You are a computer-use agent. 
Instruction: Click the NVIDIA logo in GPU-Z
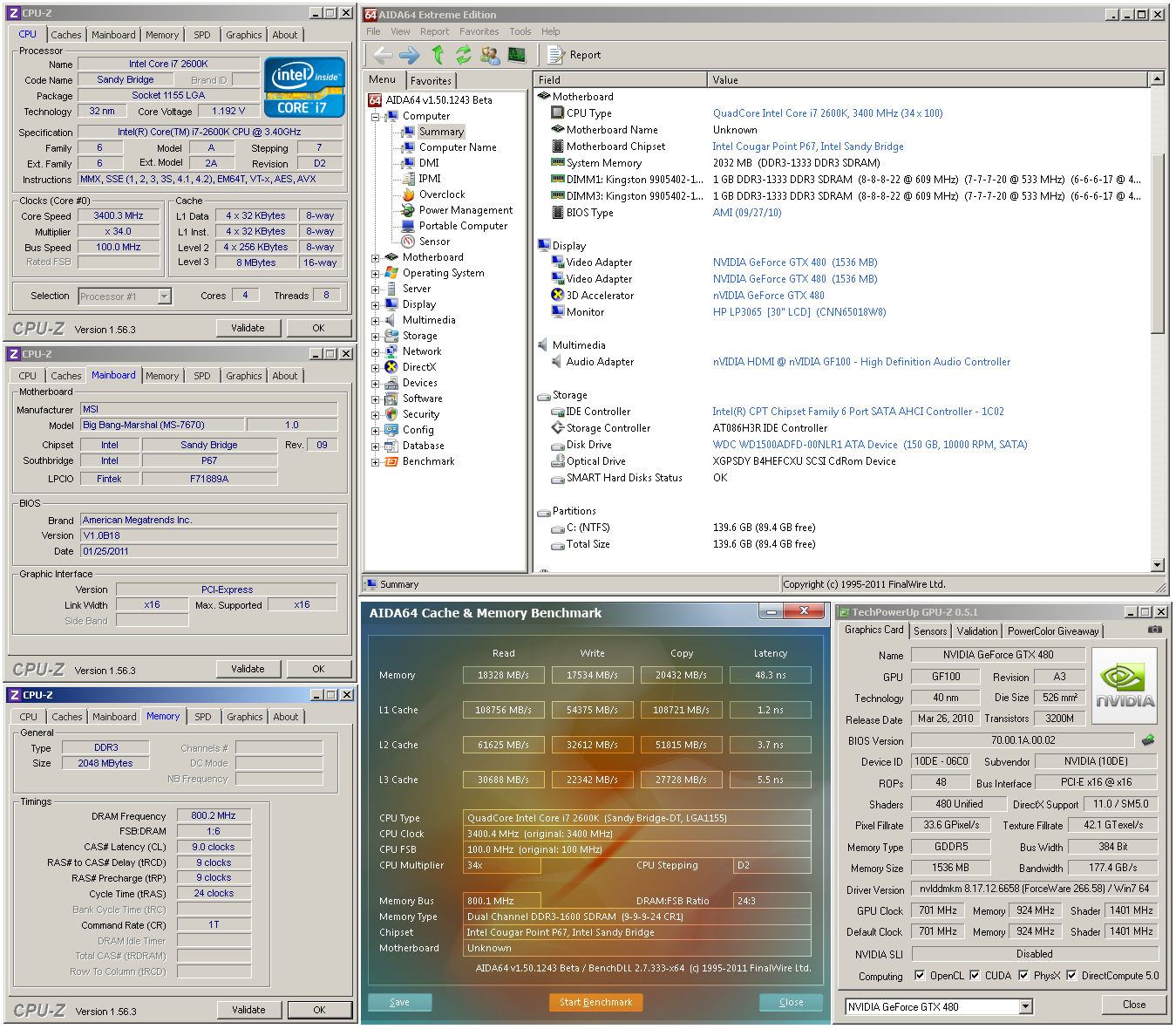[x=1125, y=685]
